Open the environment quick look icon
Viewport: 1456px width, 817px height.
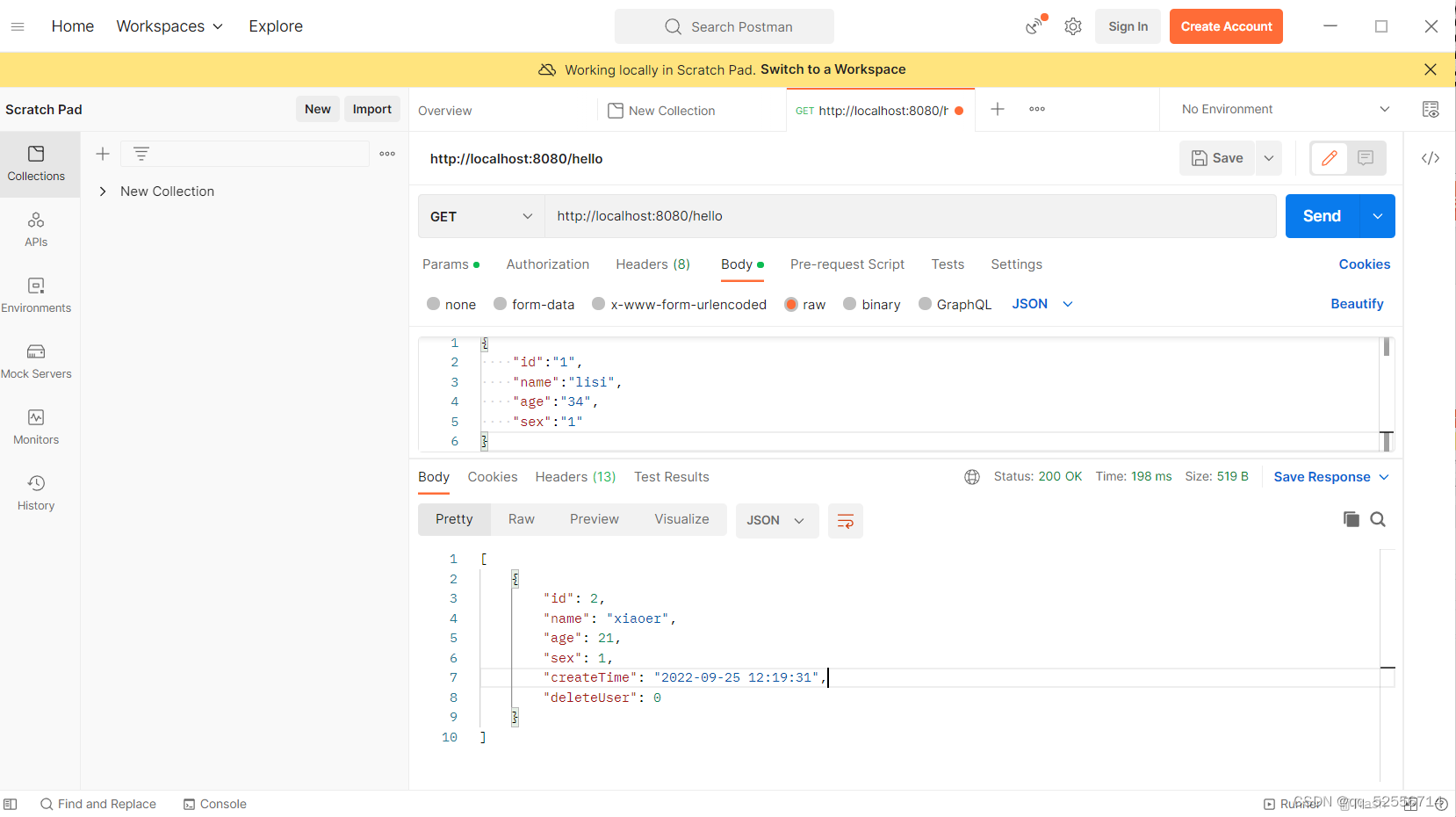click(x=1431, y=109)
